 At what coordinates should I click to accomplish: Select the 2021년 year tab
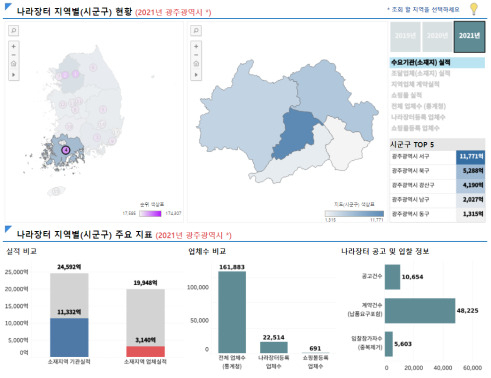click(x=469, y=37)
